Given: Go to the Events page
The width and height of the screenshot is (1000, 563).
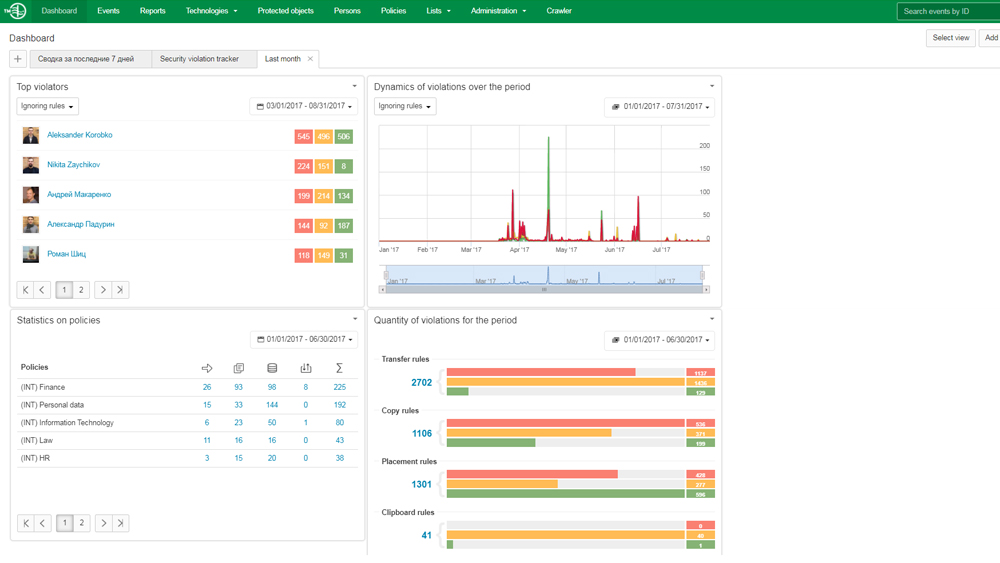Looking at the screenshot, I should [x=108, y=11].
